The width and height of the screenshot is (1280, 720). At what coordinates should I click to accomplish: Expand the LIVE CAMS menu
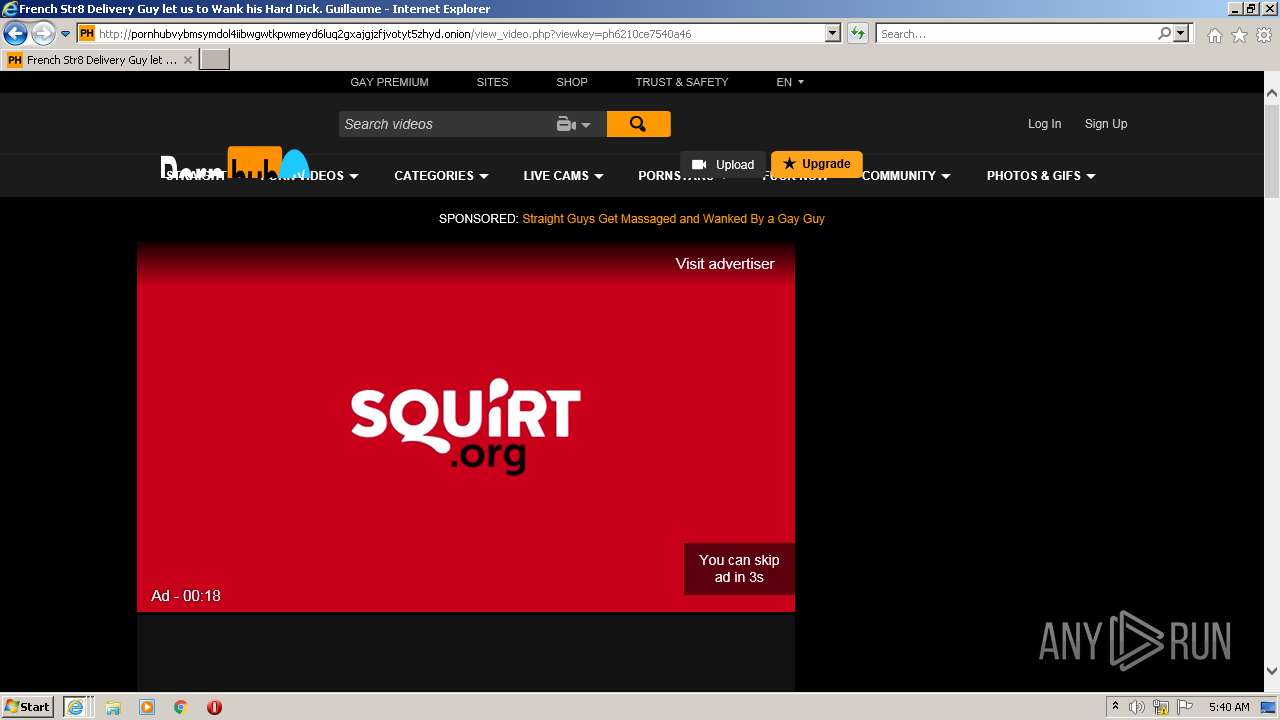click(x=563, y=176)
